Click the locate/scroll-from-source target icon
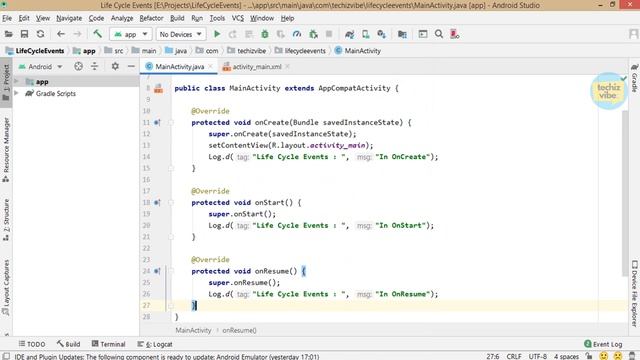The image size is (640, 360). [78, 66]
